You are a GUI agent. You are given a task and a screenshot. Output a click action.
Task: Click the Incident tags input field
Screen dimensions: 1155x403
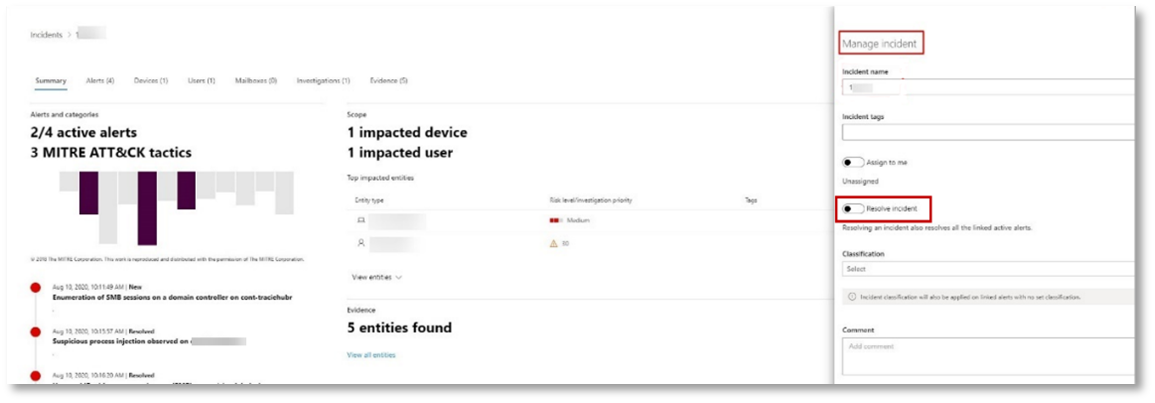(987, 133)
